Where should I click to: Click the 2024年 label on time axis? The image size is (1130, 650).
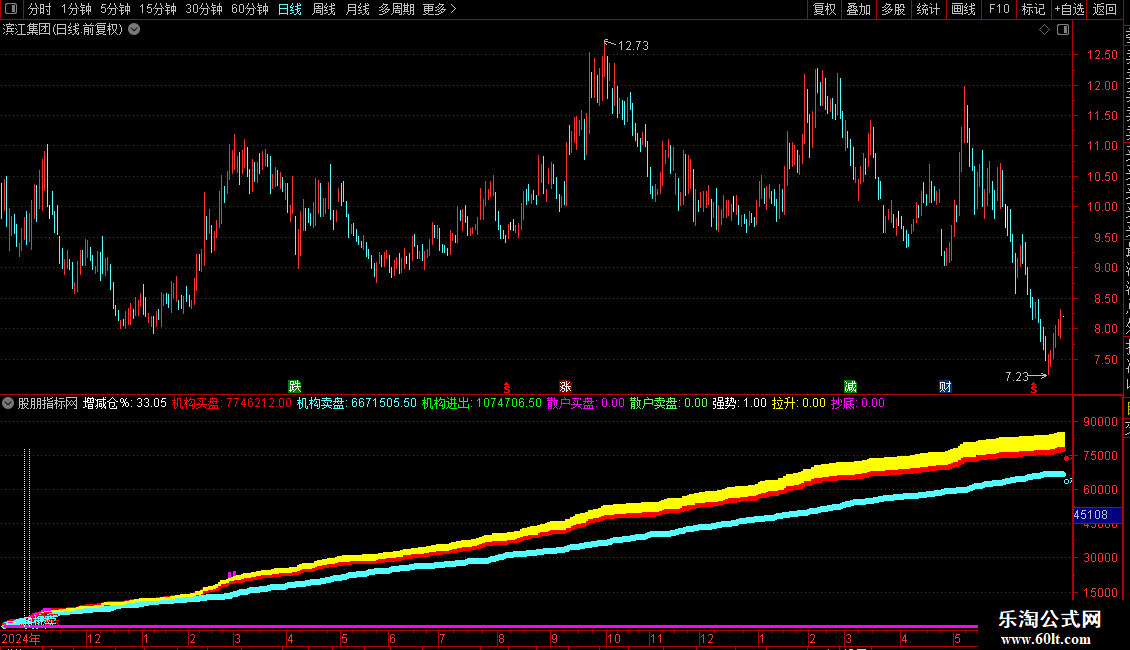[x=21, y=639]
